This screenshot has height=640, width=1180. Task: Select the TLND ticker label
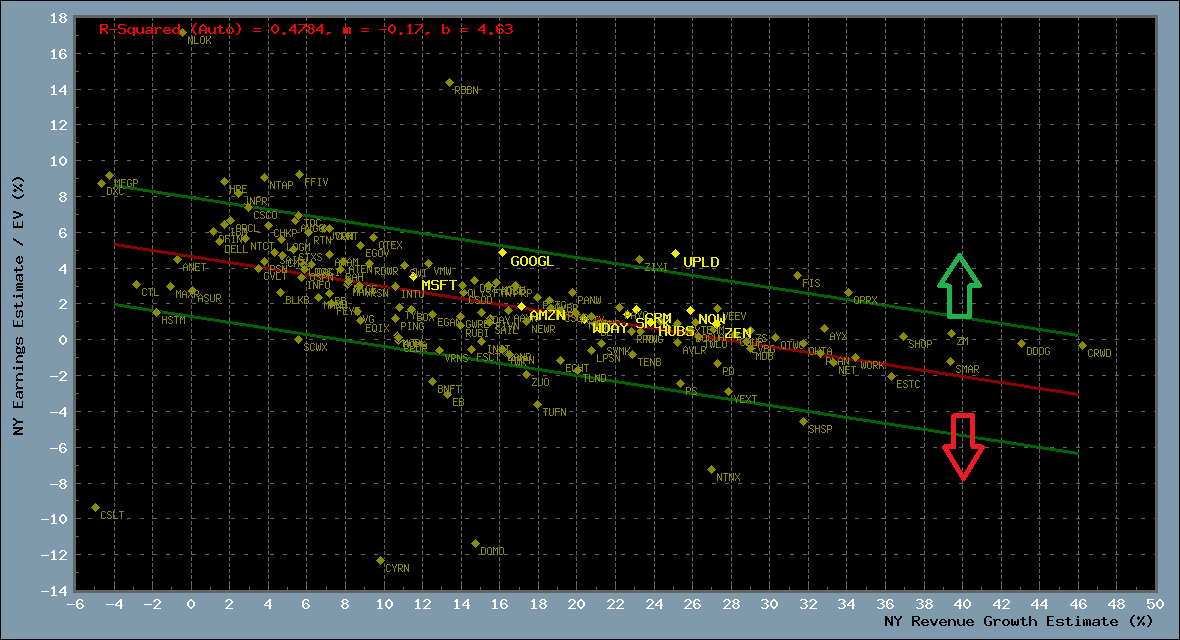(x=595, y=379)
